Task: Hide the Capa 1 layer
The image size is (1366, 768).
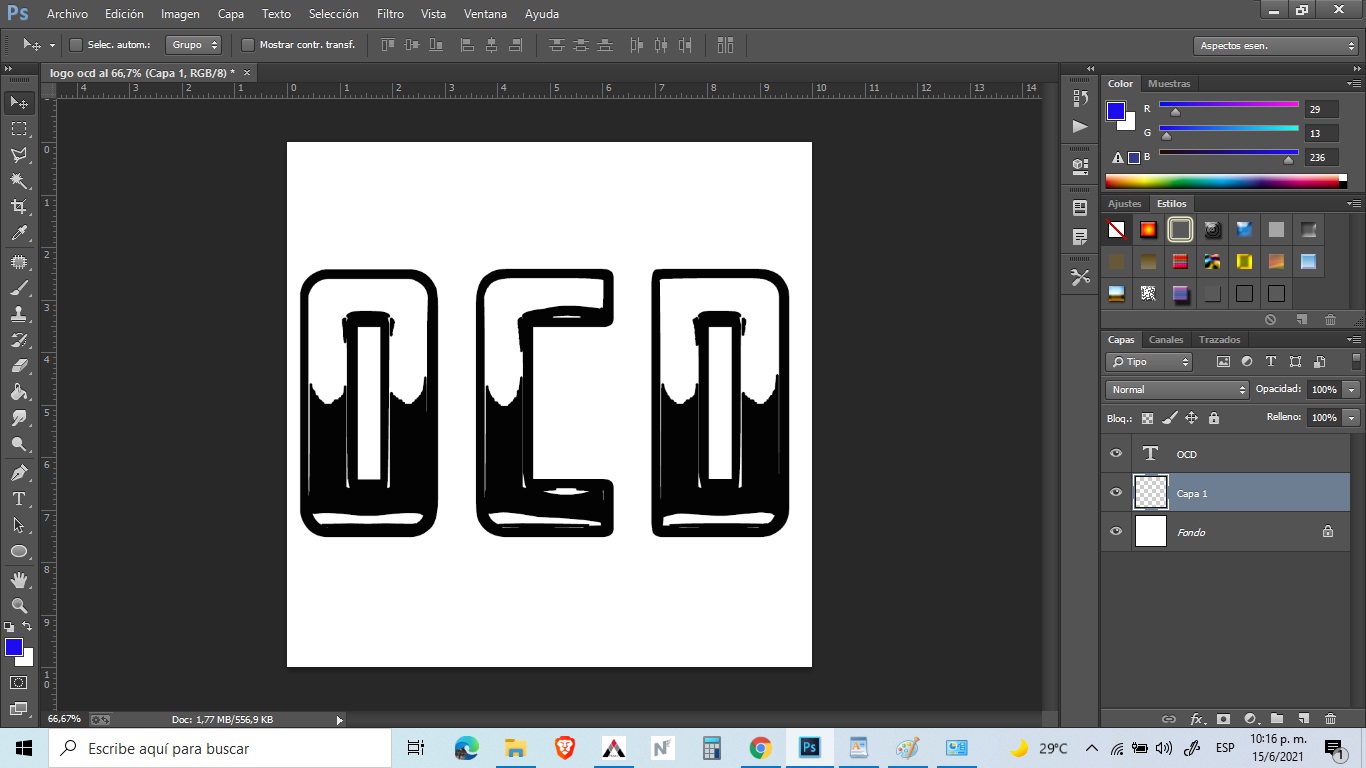Action: [x=1116, y=493]
